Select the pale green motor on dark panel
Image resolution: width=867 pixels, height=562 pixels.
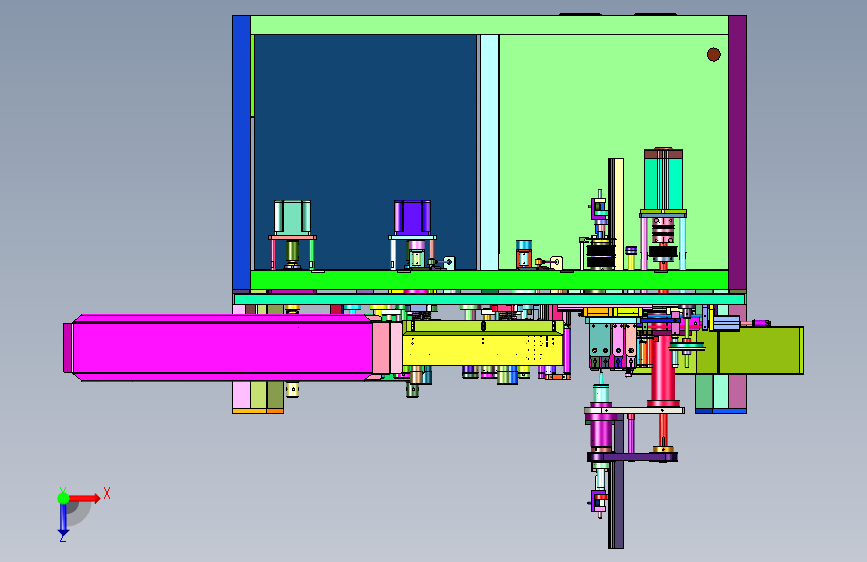pos(292,217)
